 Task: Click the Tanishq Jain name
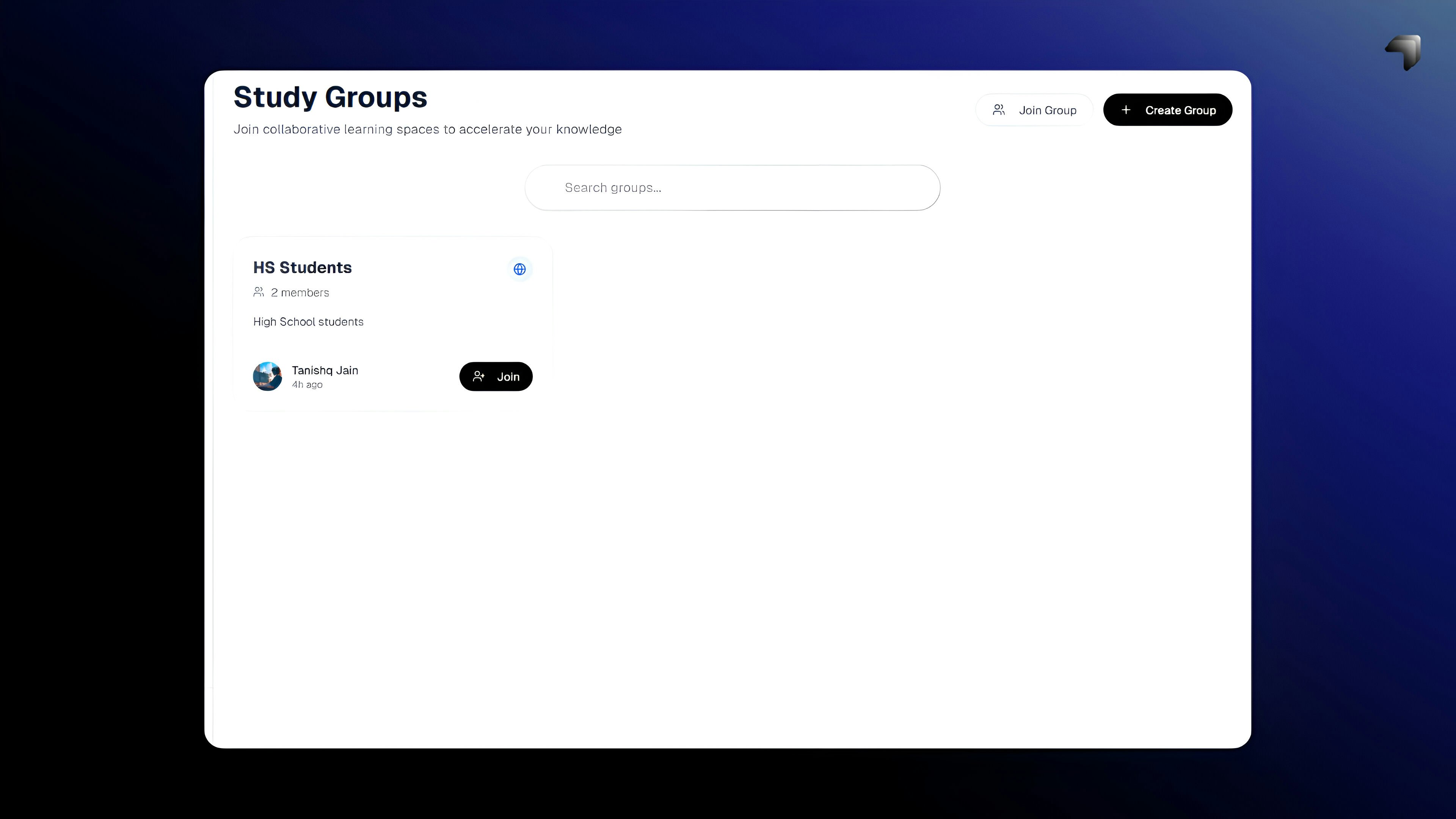(x=325, y=370)
